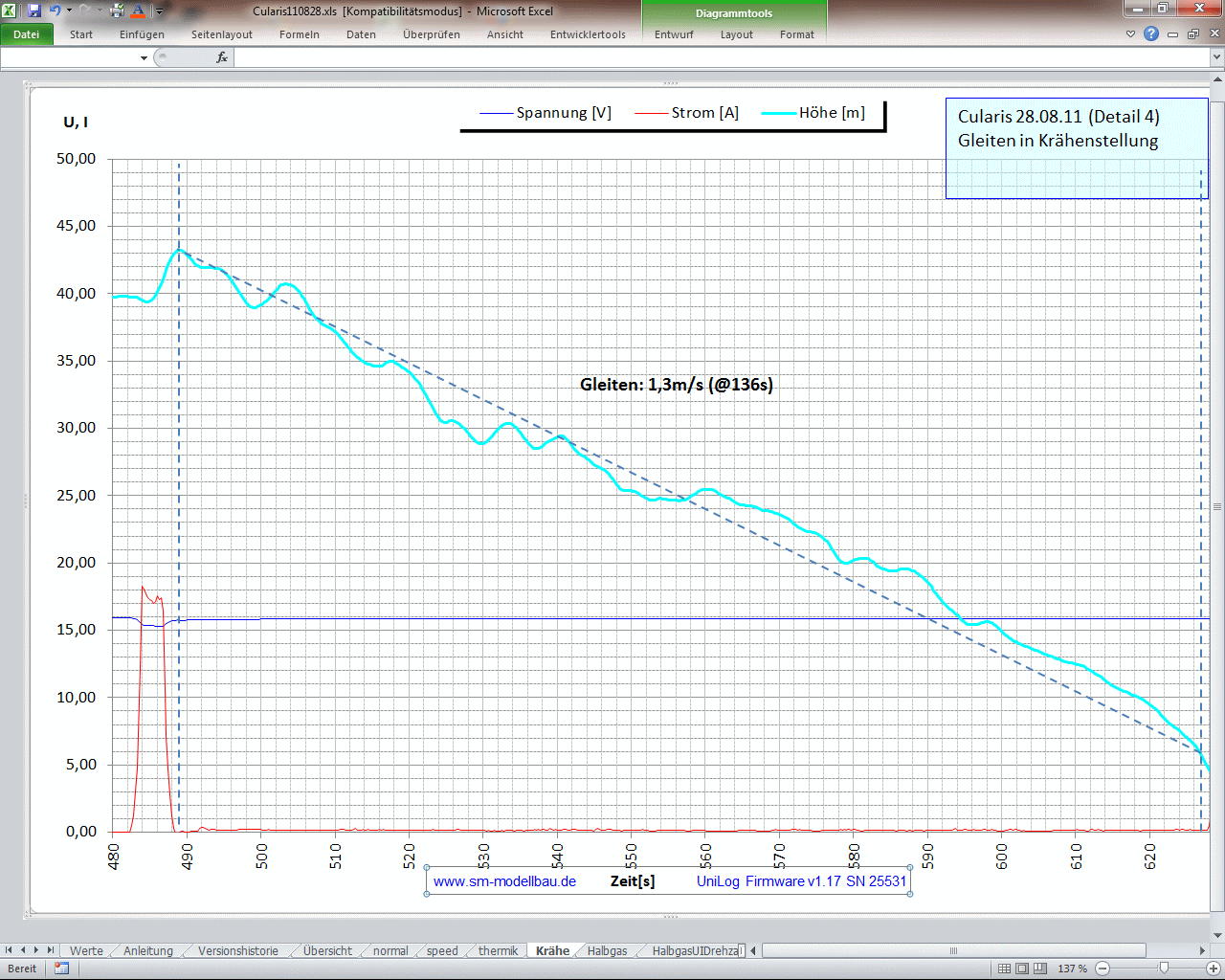
Task: Click the zoom slider handle
Action: [1164, 969]
